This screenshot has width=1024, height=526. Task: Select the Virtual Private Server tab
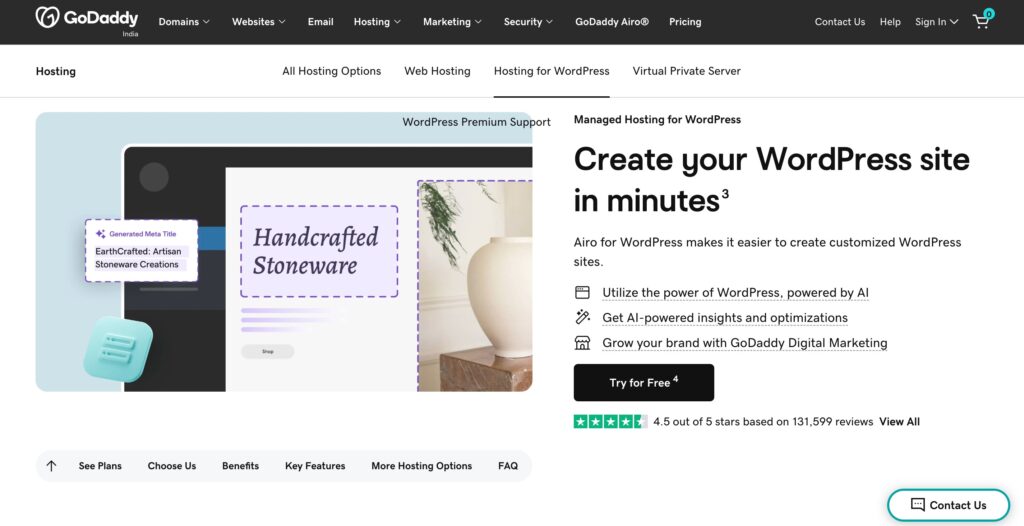tap(686, 71)
